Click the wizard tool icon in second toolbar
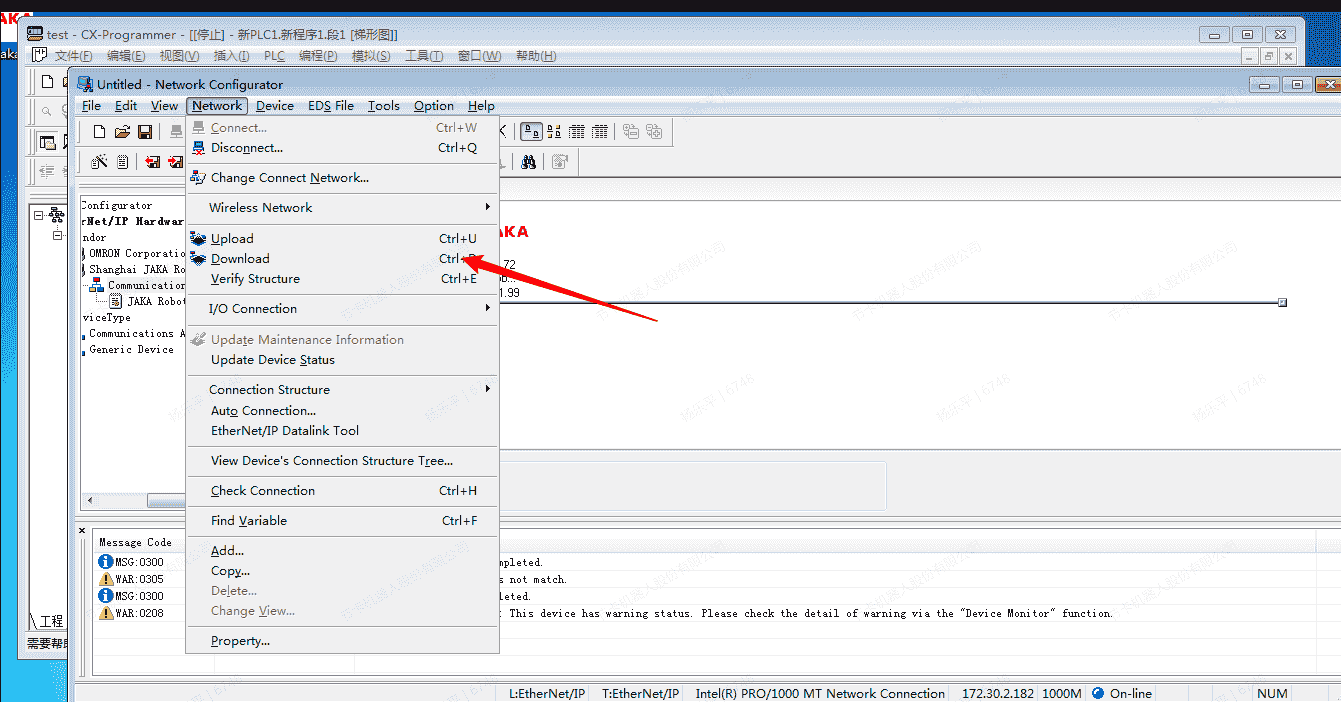 99,162
